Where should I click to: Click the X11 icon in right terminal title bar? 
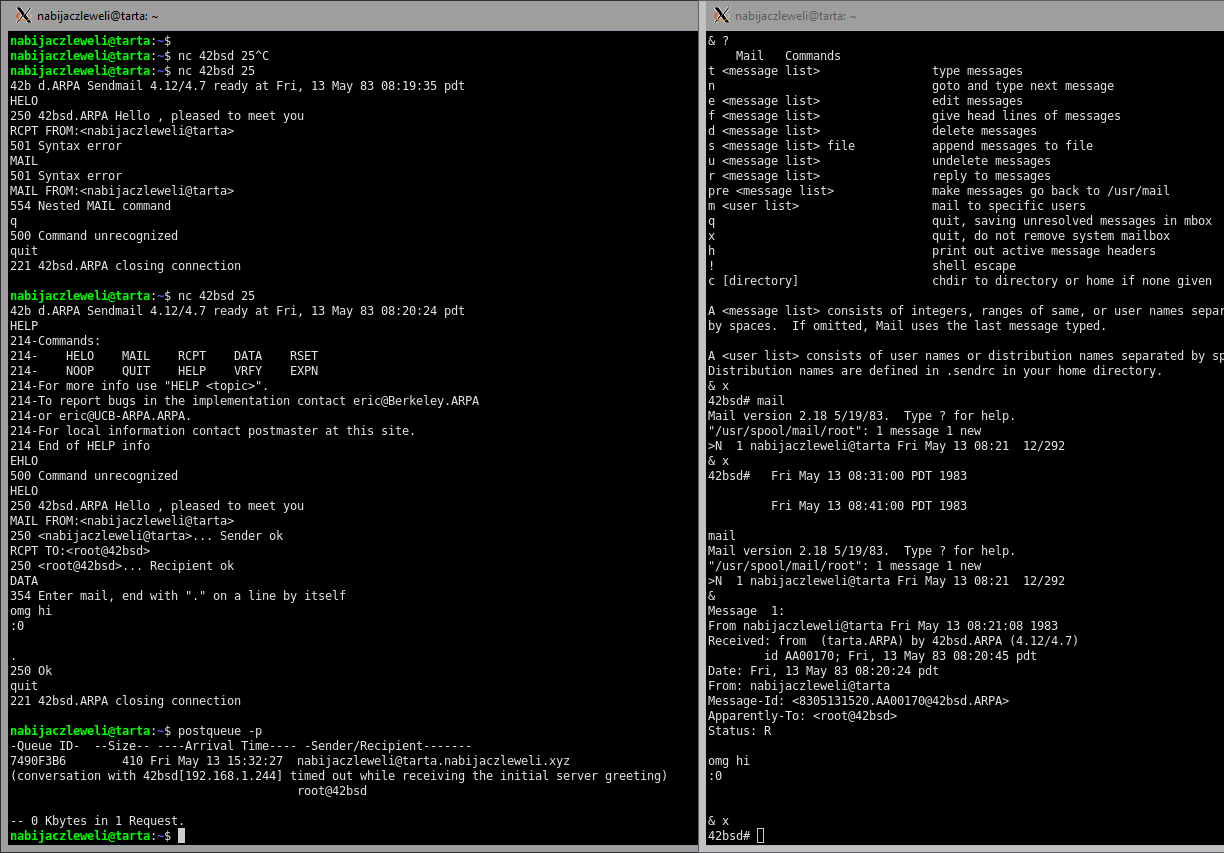(x=721, y=15)
